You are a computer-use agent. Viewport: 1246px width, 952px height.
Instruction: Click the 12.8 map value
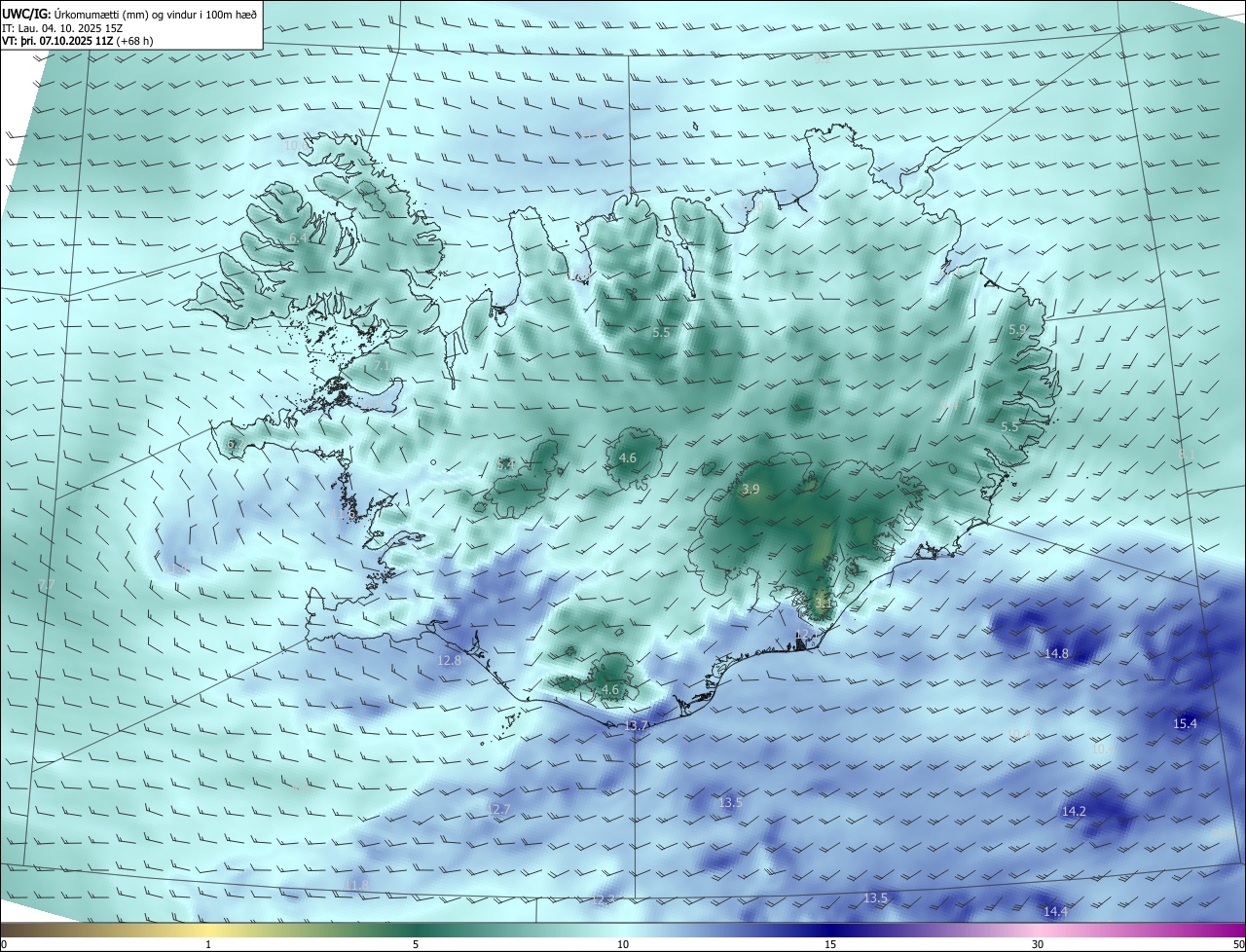pyautogui.click(x=449, y=660)
